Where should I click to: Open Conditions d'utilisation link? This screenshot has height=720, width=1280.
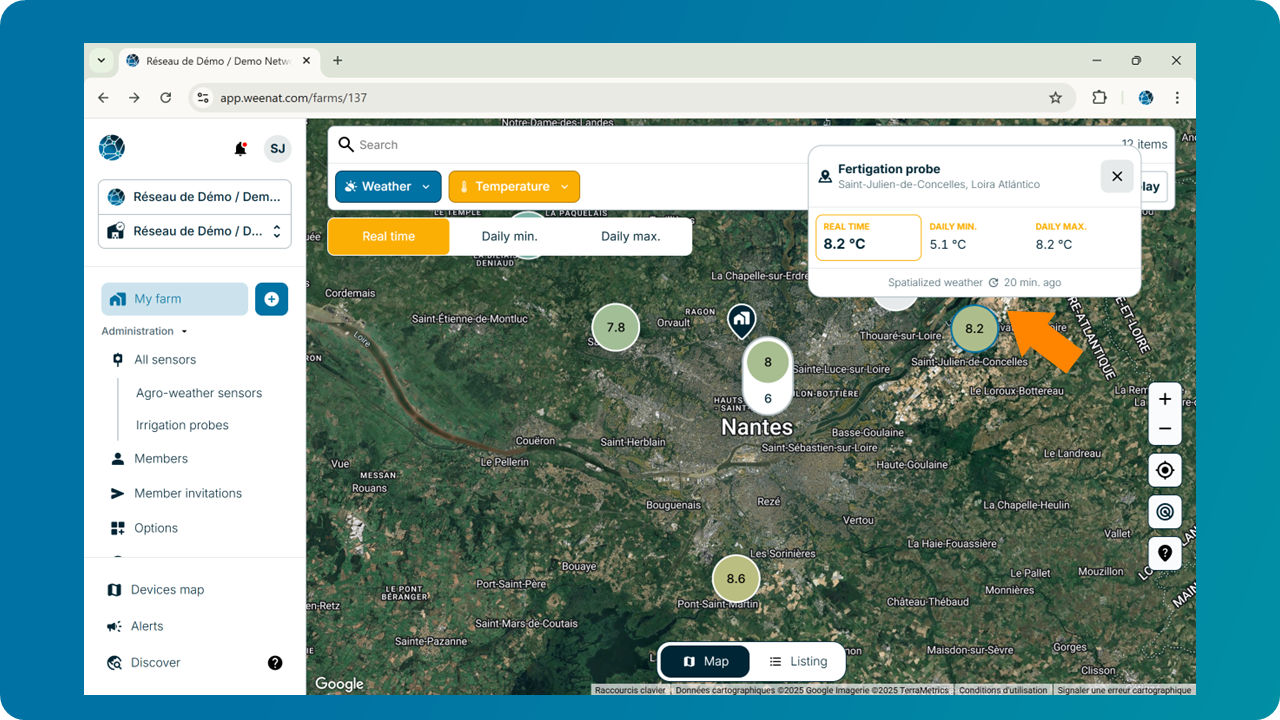point(1003,690)
